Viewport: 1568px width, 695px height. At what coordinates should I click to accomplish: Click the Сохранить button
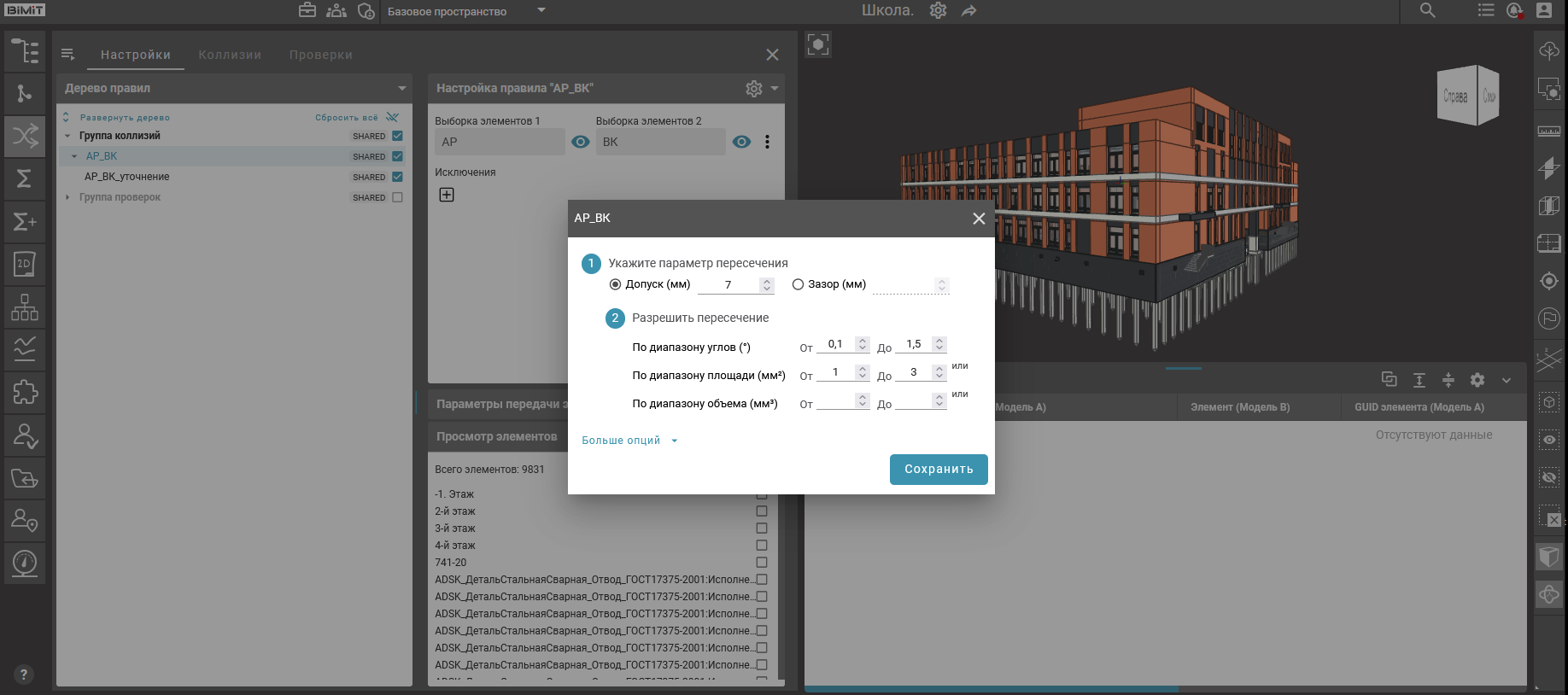[938, 469]
